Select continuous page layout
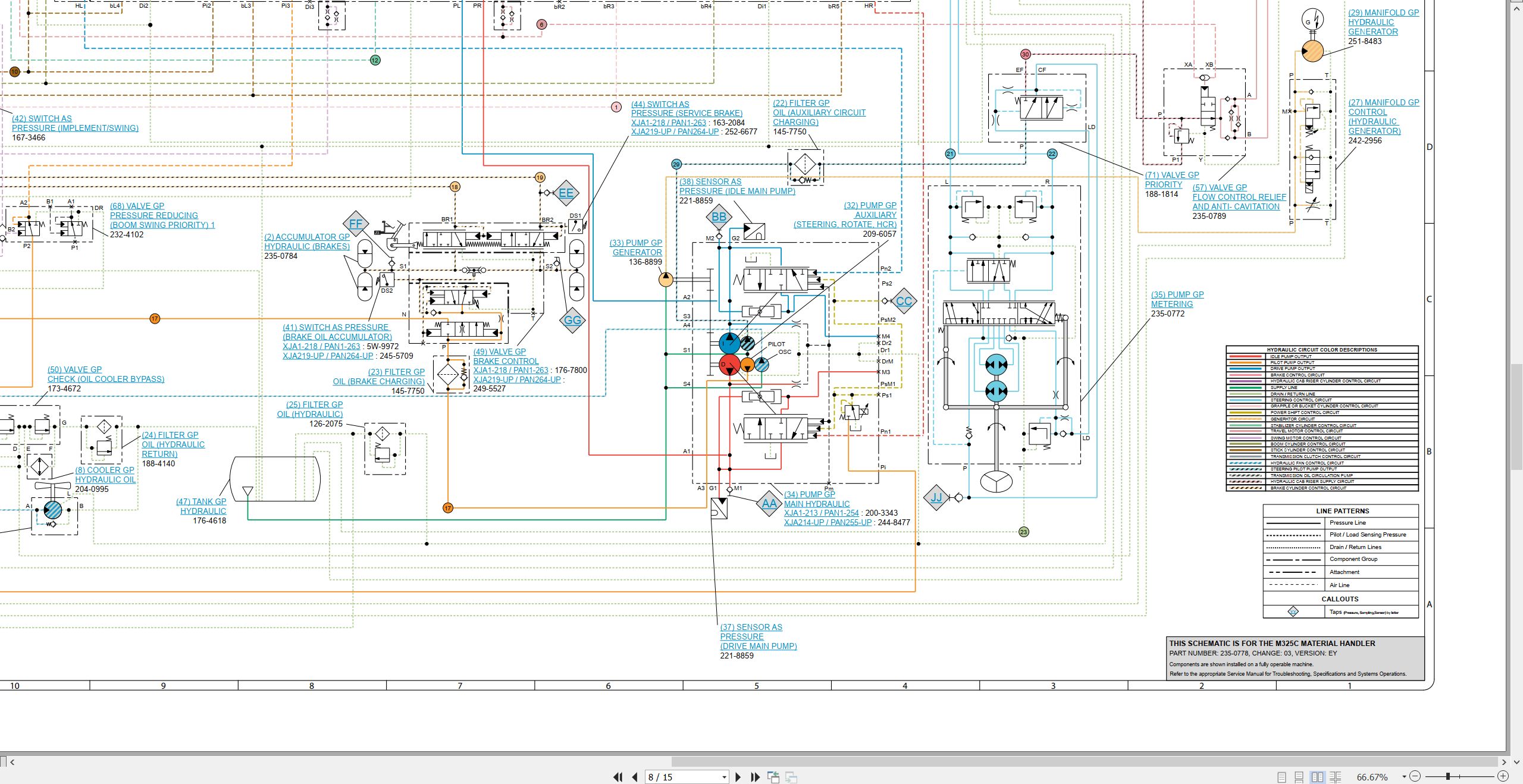Image resolution: width=1523 pixels, height=784 pixels. point(1299,777)
